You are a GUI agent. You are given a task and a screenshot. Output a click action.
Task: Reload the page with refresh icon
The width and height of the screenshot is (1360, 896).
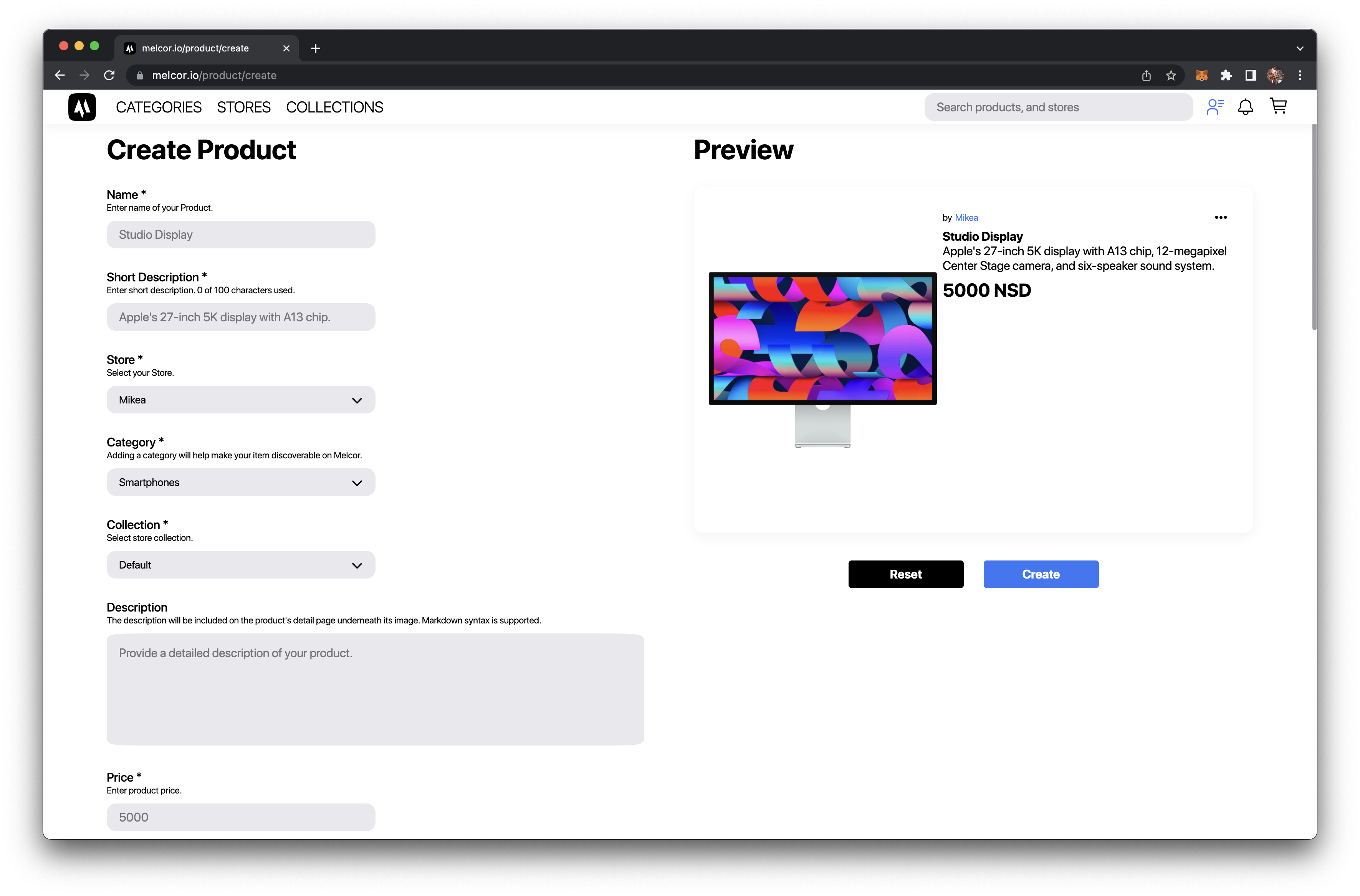[109, 75]
